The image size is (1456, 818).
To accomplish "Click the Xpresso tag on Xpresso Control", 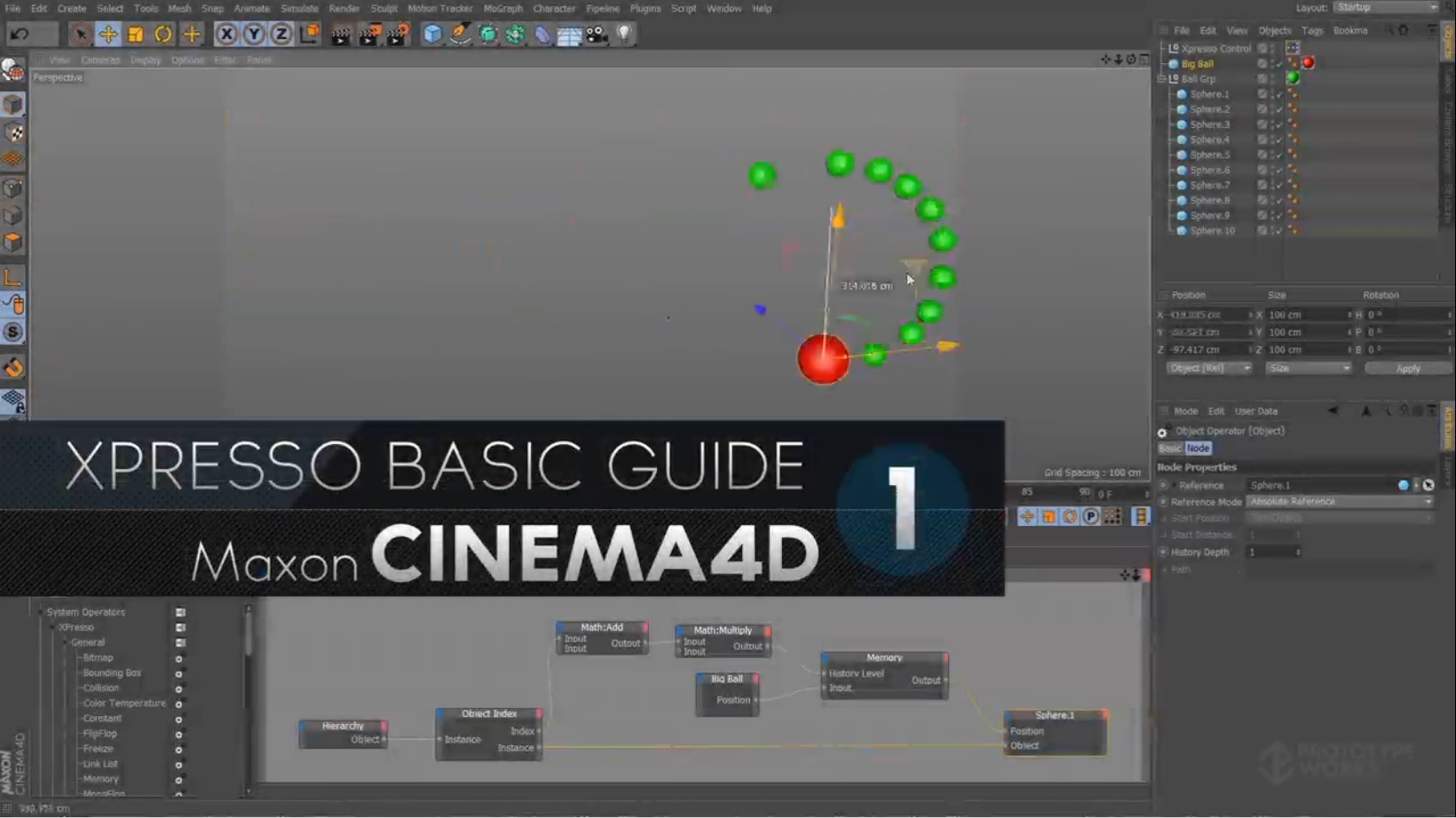I will coord(1293,48).
